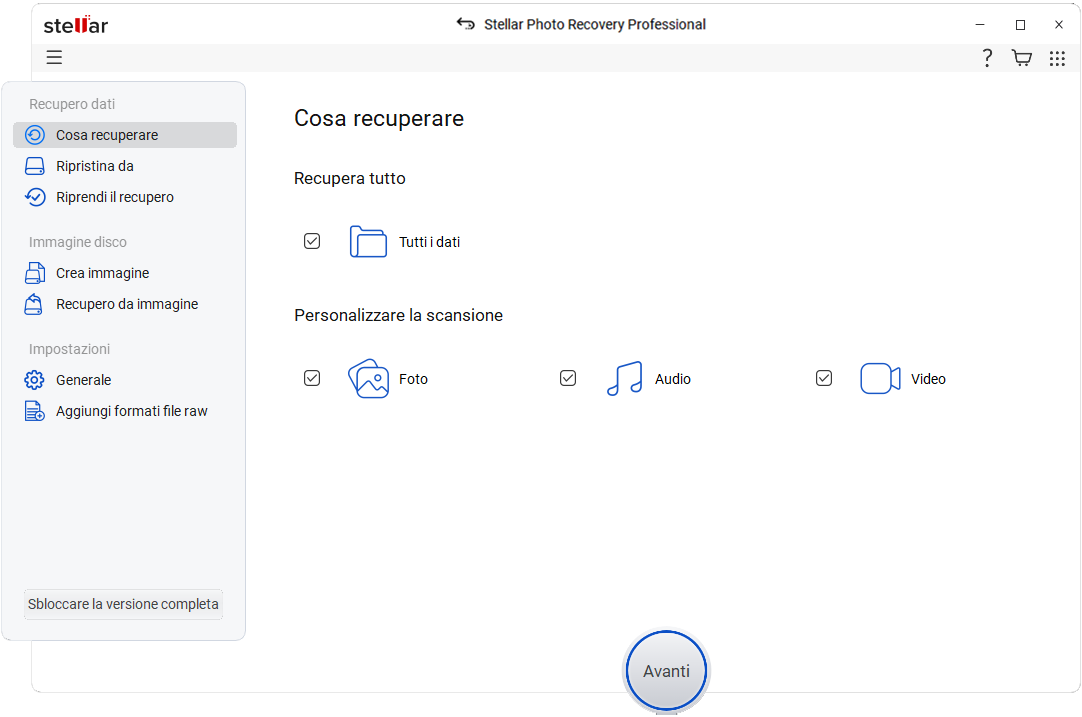Open Aggiungi formati file raw
Viewport: 1082px width, 717px height.
125,411
